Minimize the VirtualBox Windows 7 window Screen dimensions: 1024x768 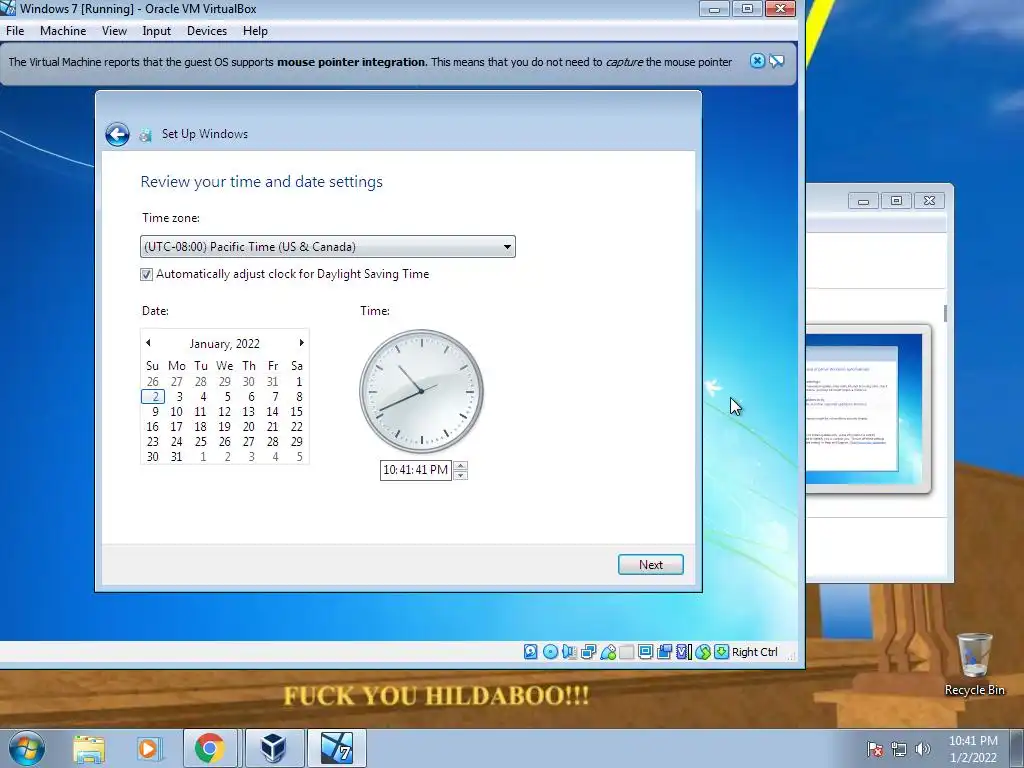(714, 9)
